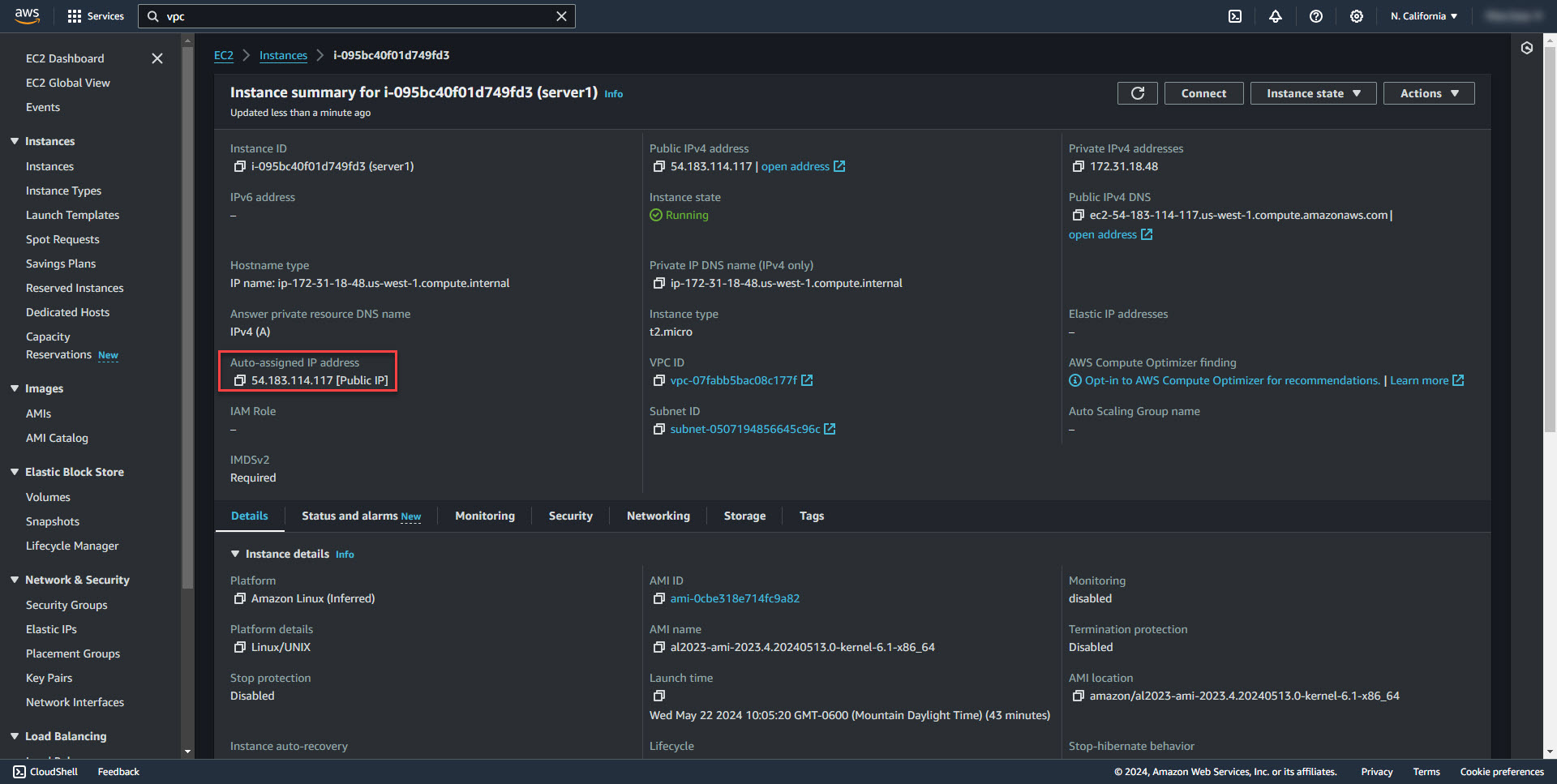Copy the Platform Amazon Linux value
The image size is (1557, 784).
[239, 598]
